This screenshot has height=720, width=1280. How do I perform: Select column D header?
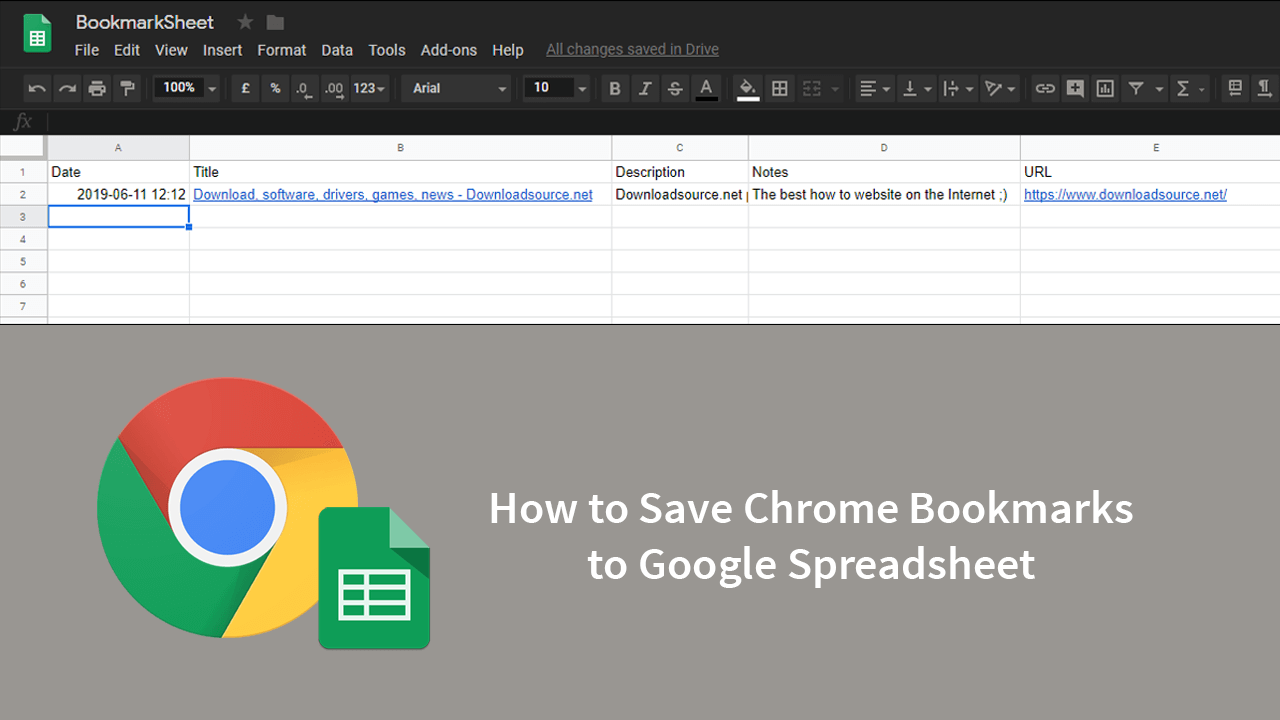pyautogui.click(x=884, y=148)
